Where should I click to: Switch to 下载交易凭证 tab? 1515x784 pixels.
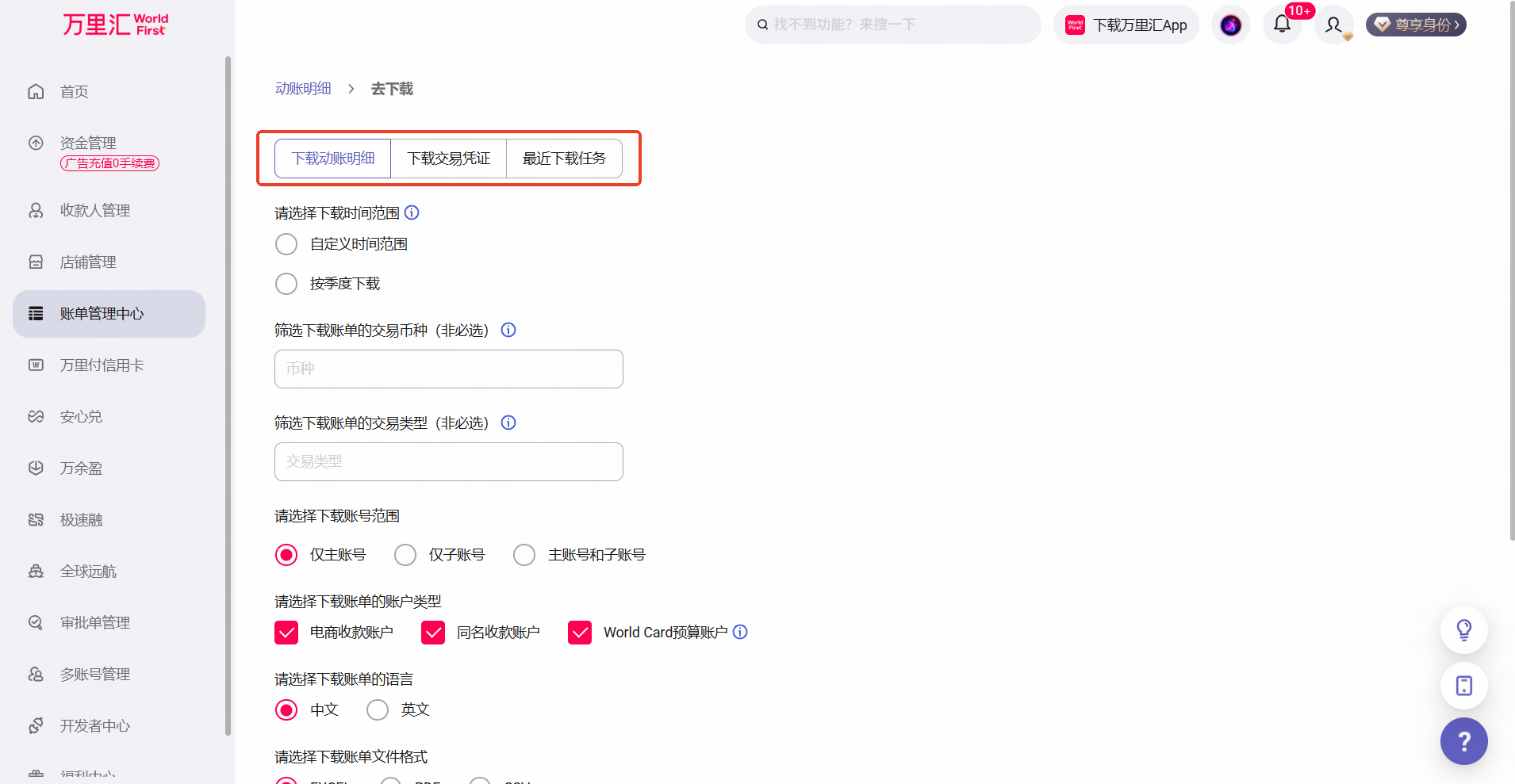pyautogui.click(x=449, y=159)
